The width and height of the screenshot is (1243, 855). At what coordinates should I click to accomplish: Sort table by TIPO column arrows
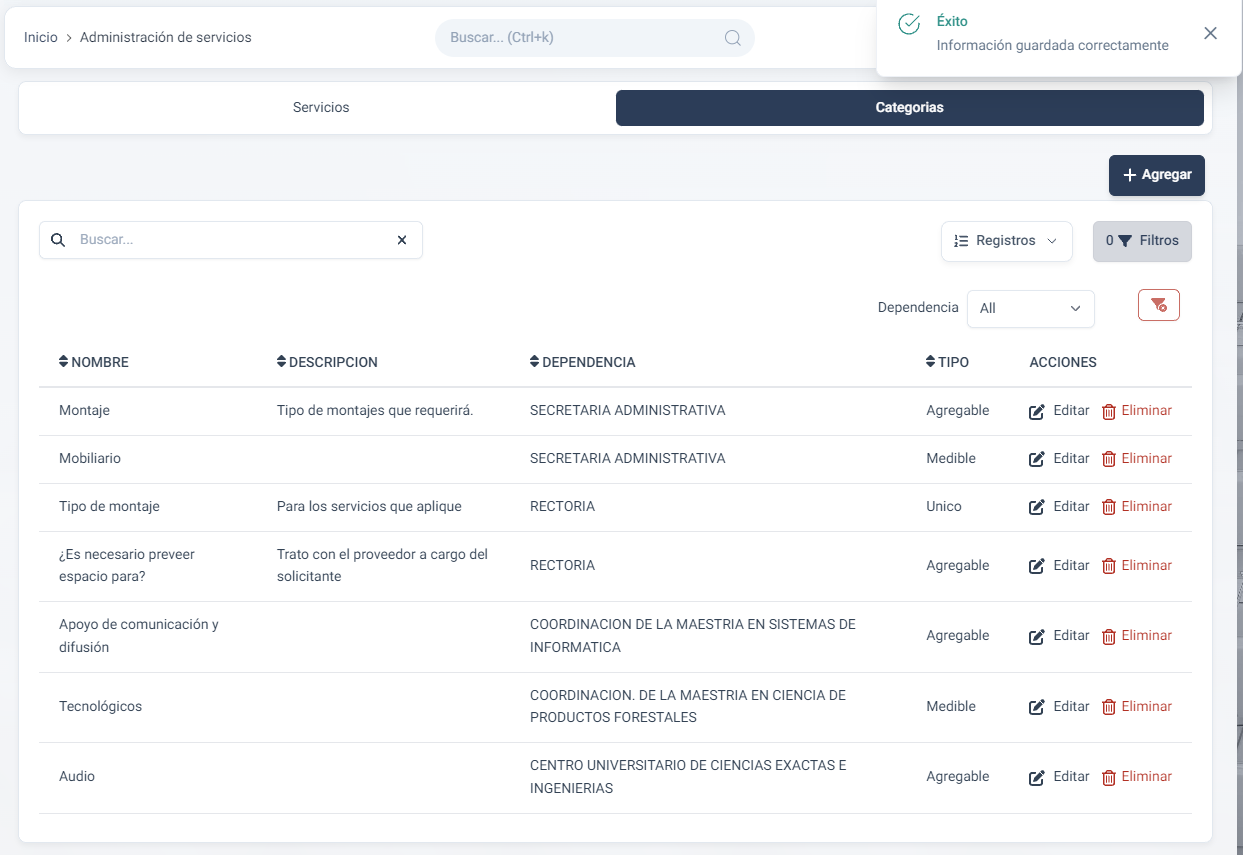[x=931, y=362]
